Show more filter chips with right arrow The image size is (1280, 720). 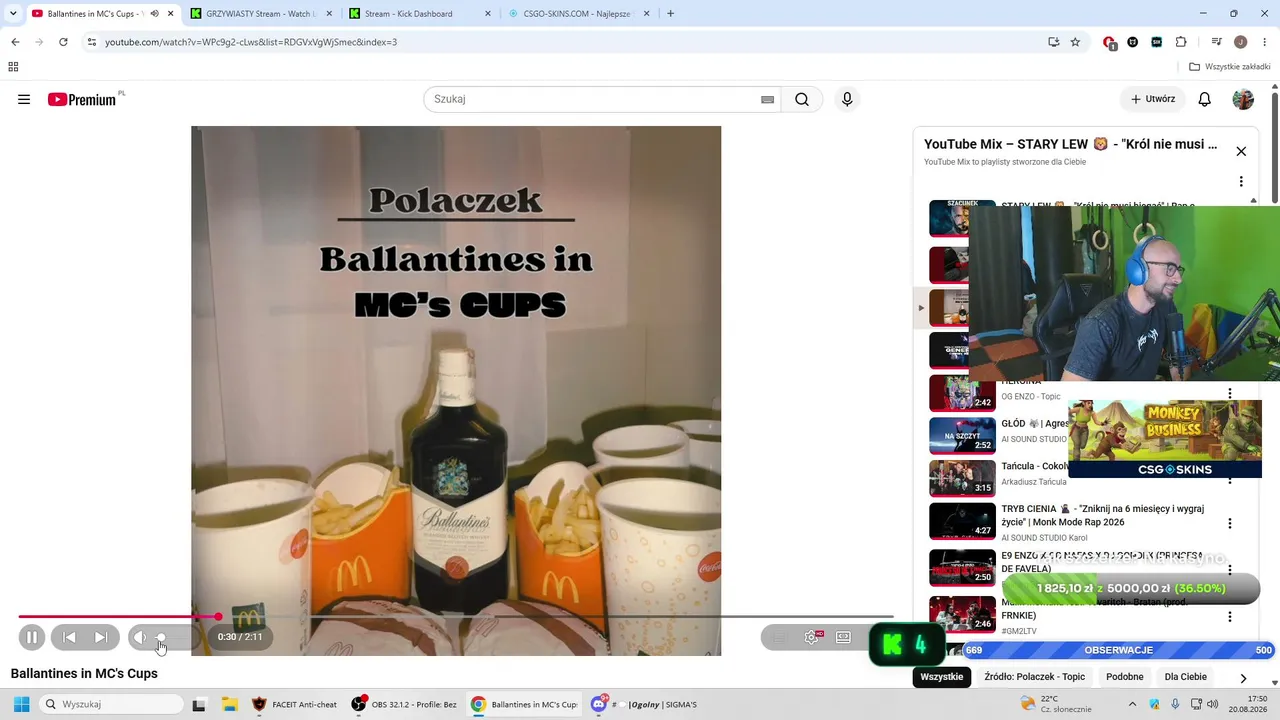click(1243, 677)
